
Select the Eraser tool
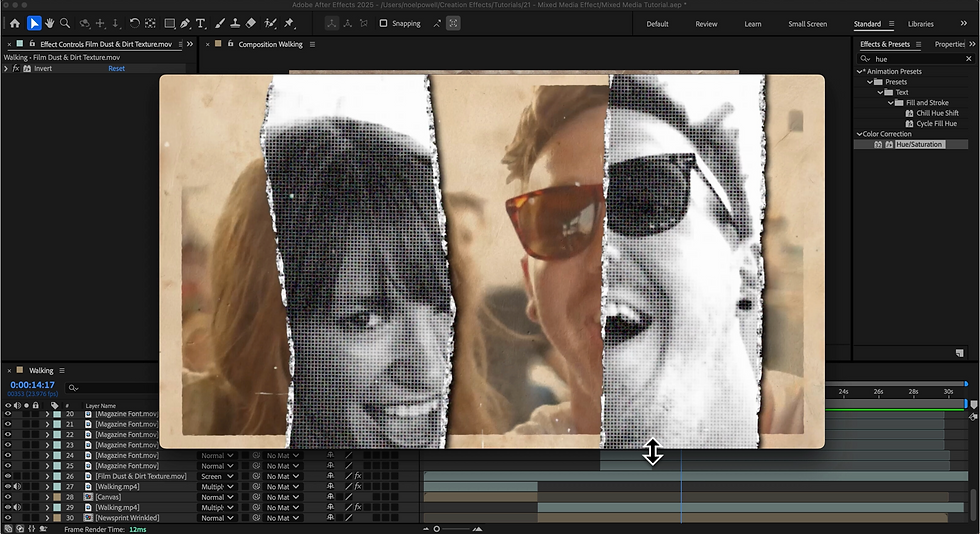(251, 24)
